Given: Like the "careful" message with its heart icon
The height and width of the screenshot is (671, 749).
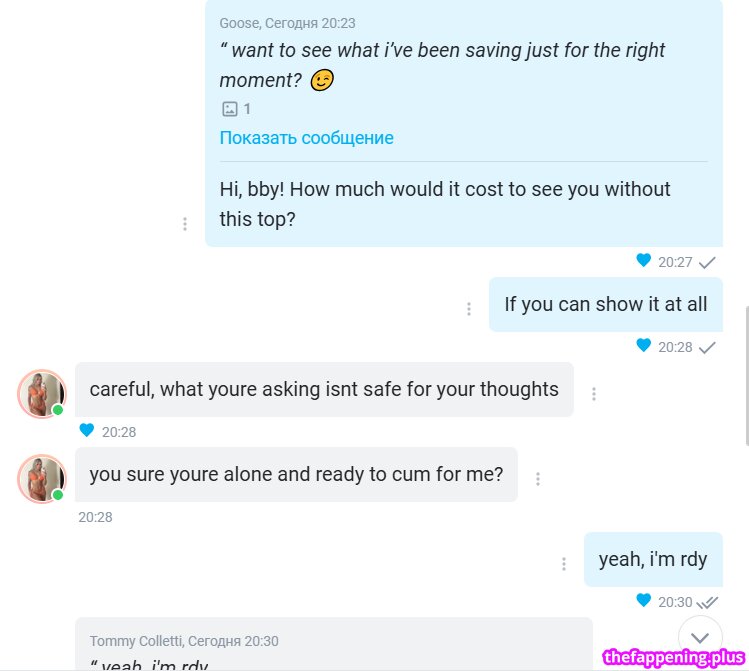Looking at the screenshot, I should click(x=86, y=431).
